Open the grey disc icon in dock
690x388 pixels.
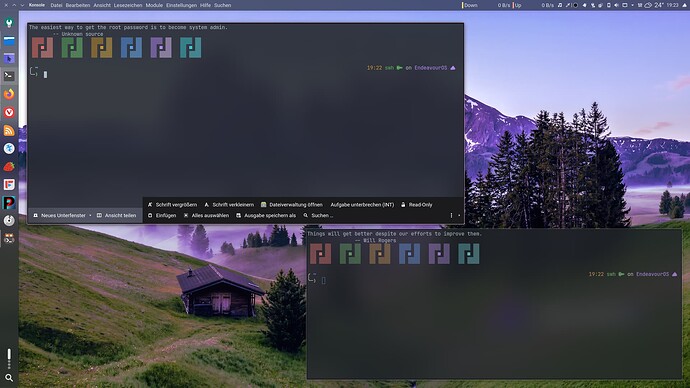[9, 220]
